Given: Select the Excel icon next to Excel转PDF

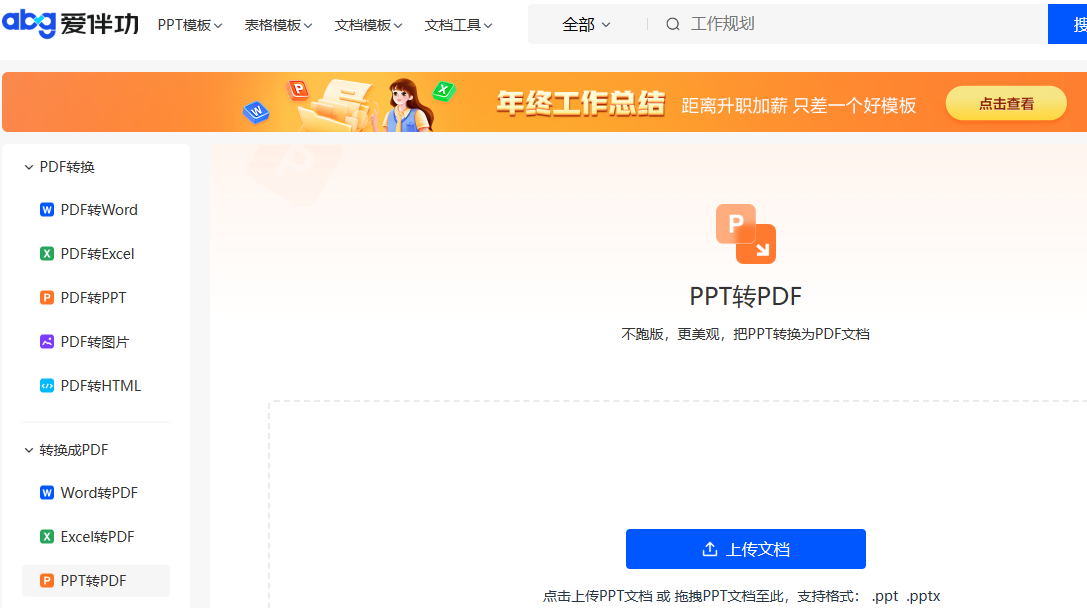Looking at the screenshot, I should [46, 536].
